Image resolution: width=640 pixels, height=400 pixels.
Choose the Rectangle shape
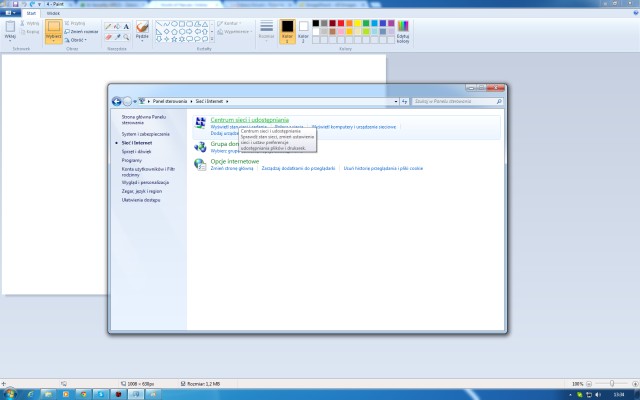click(182, 24)
